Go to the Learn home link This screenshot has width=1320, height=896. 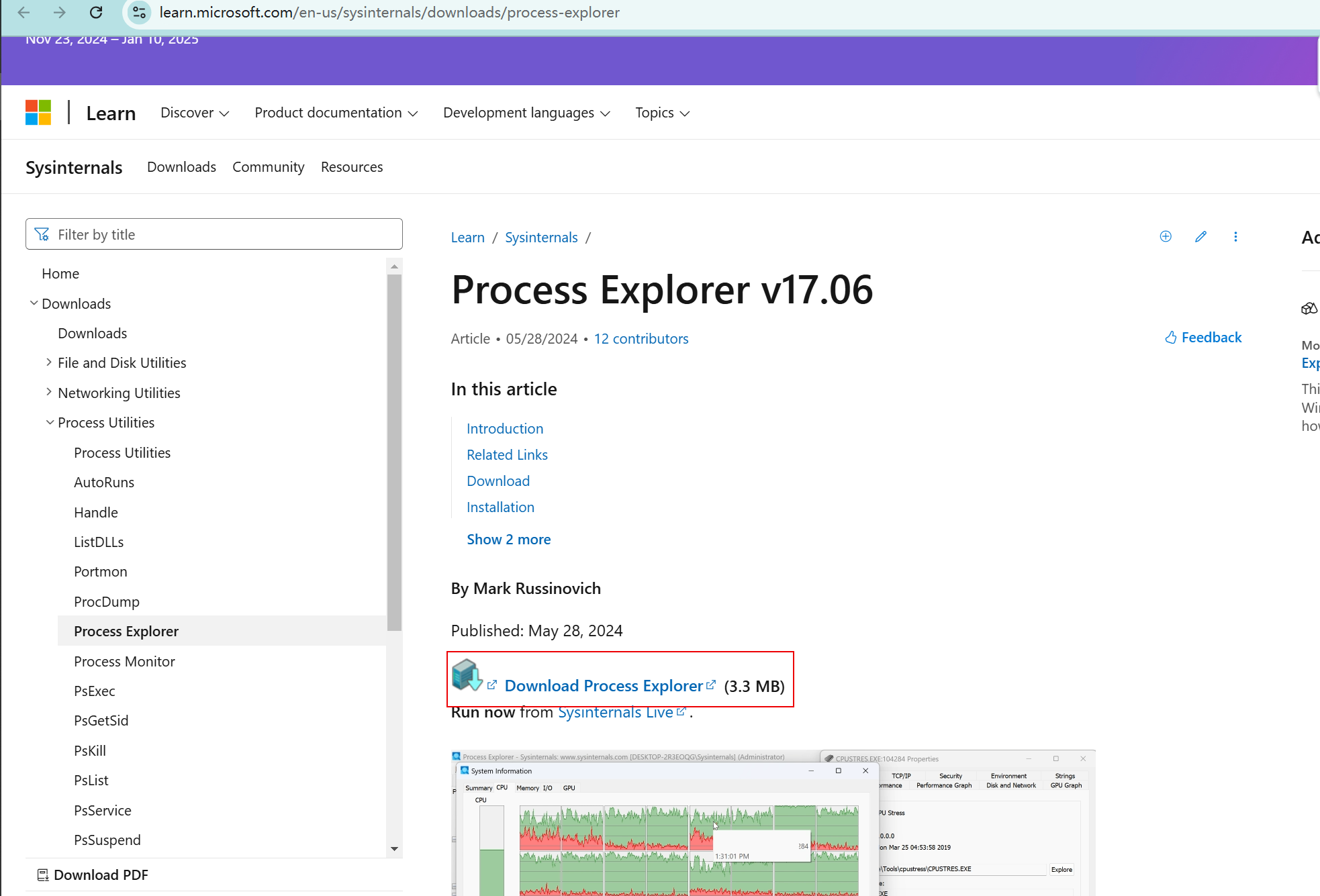coord(111,113)
